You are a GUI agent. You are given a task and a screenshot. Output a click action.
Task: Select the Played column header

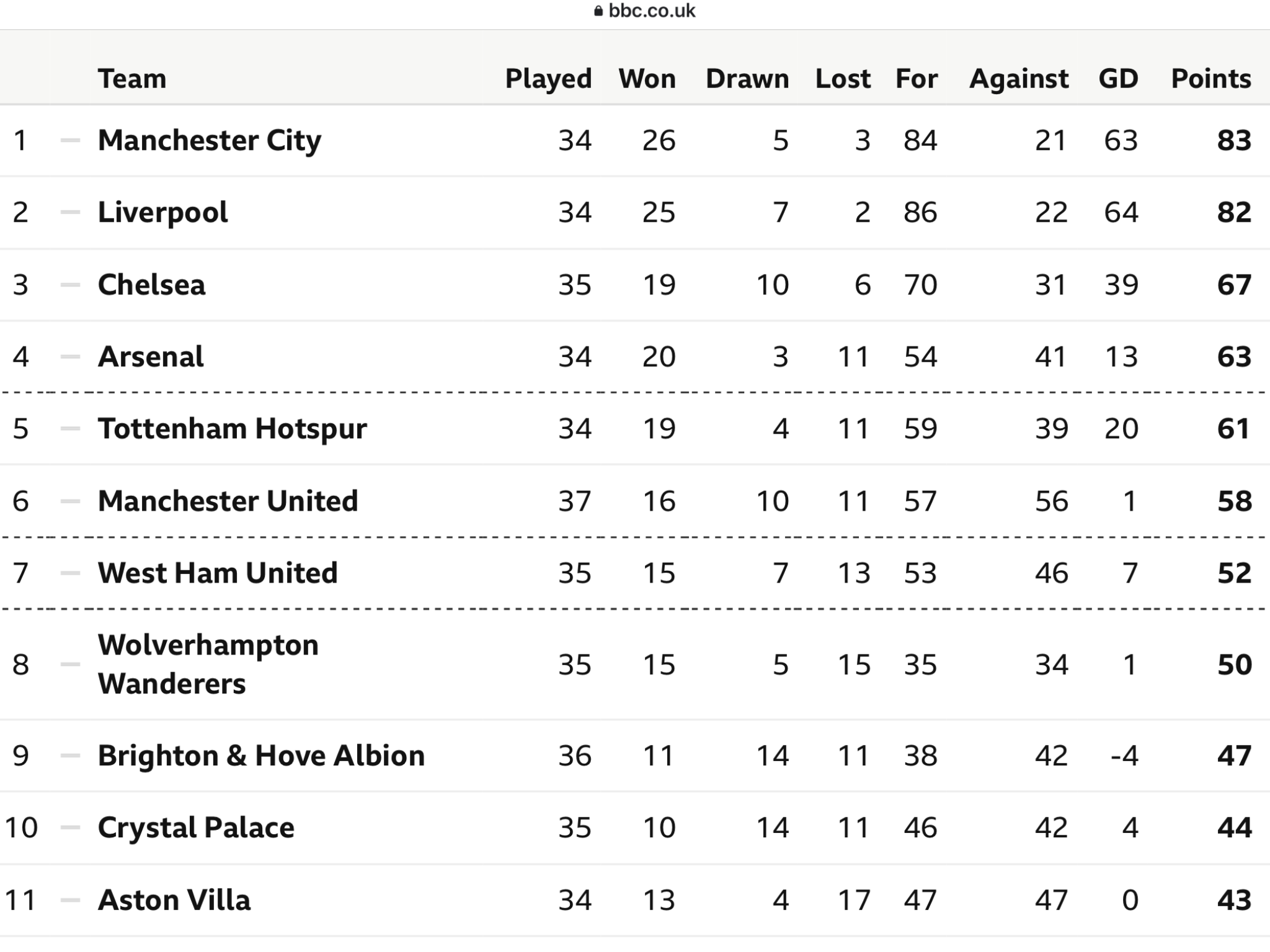(548, 79)
